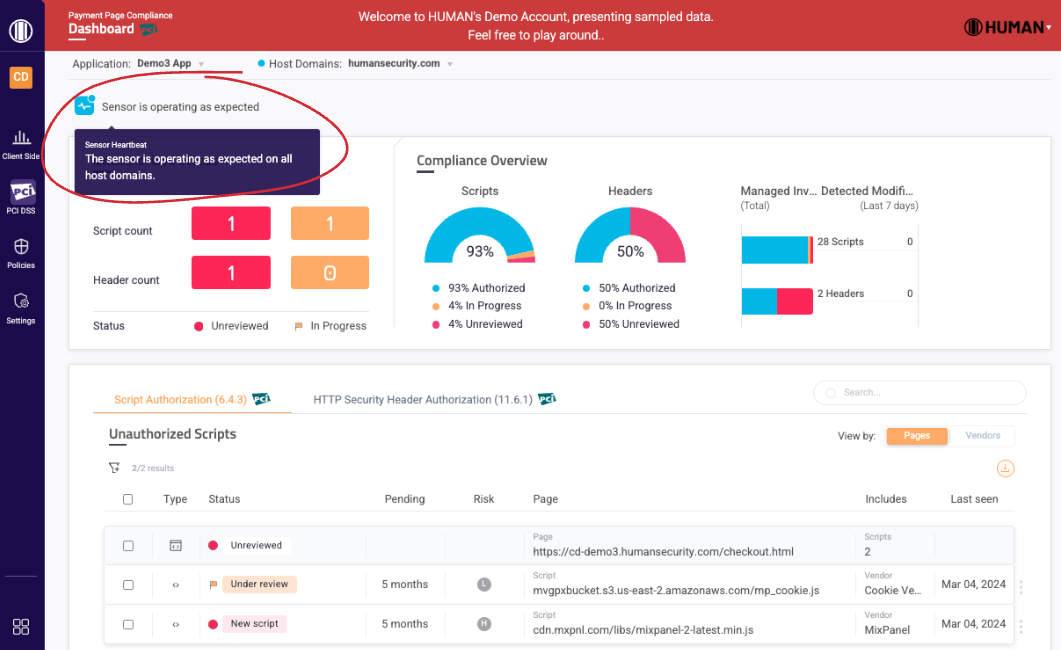Open the apps grid icon at sidebar bottom
Screen dimensions: 1061x650
click(21, 626)
